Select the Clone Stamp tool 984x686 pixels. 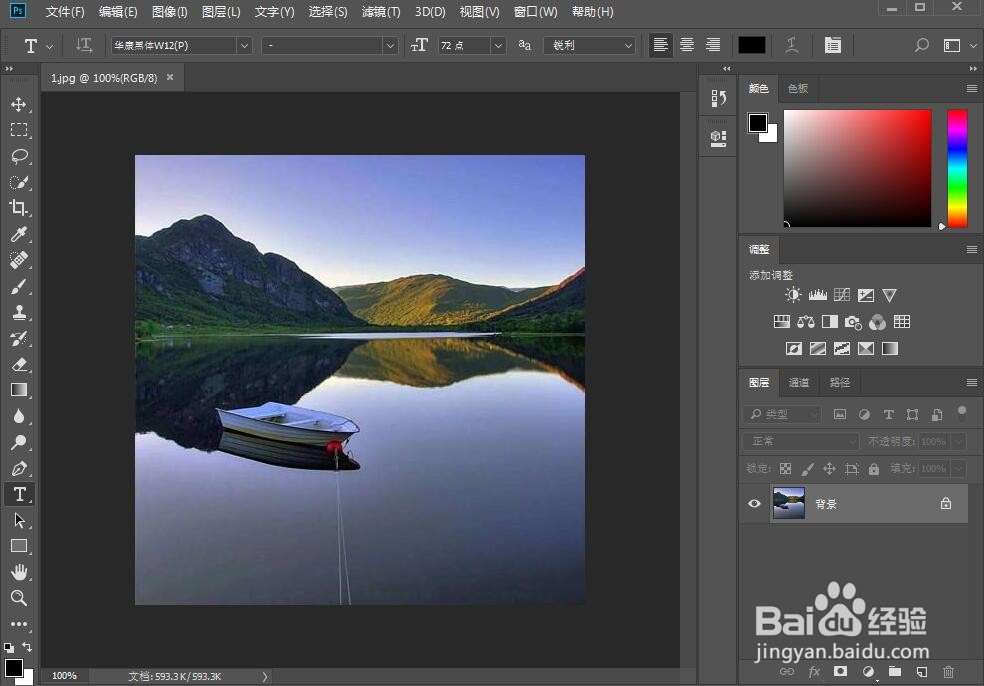19,312
